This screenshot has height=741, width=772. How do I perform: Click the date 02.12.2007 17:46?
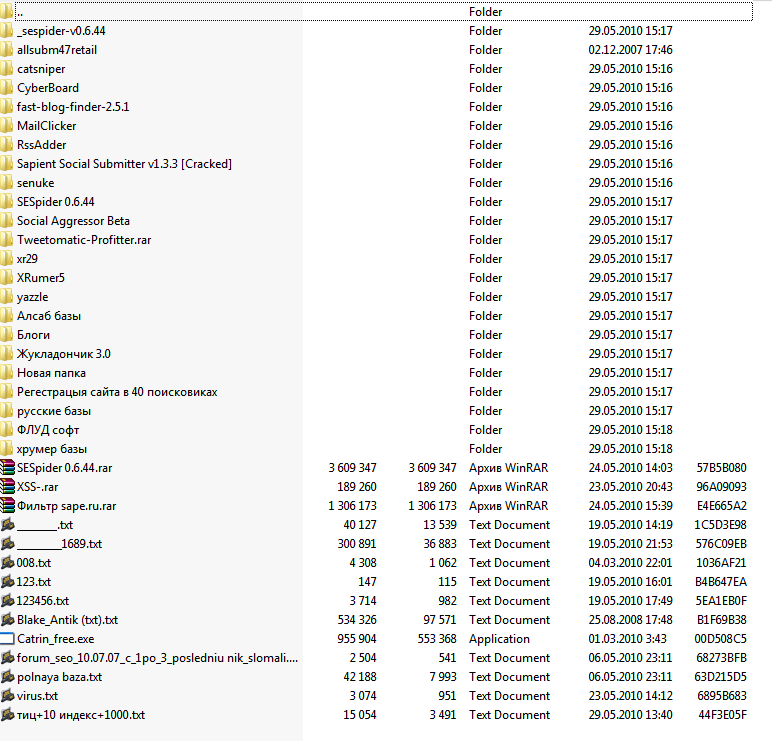click(630, 50)
